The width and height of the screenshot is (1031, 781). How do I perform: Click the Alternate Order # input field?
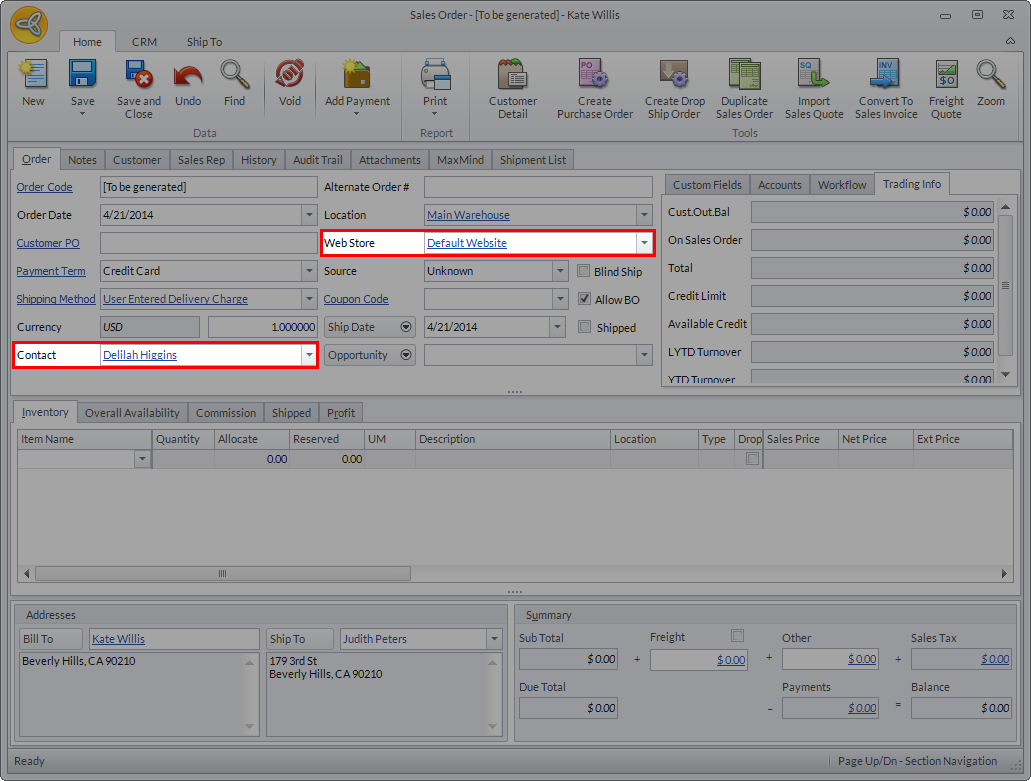click(x=537, y=187)
